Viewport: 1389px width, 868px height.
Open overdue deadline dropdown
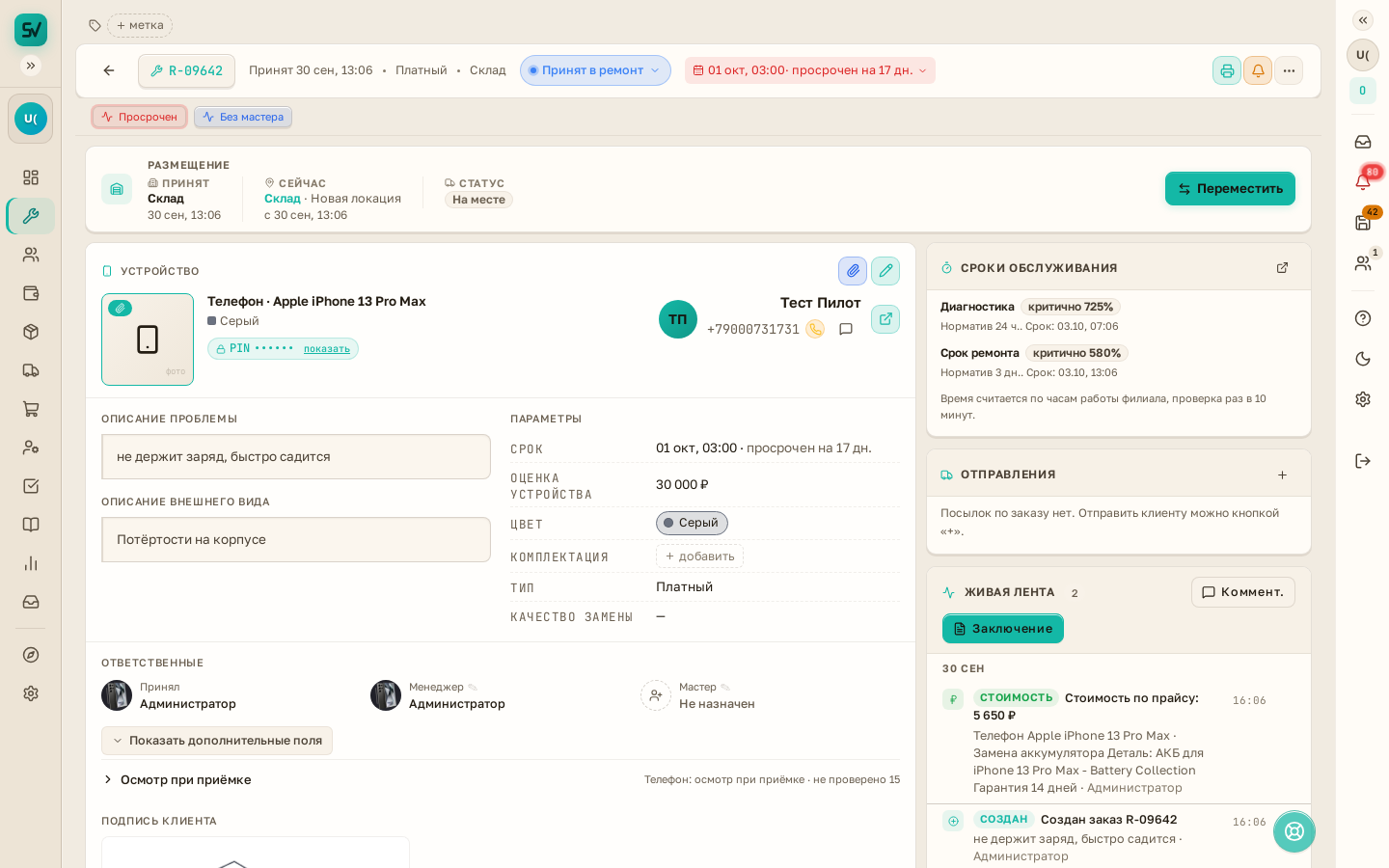810,70
